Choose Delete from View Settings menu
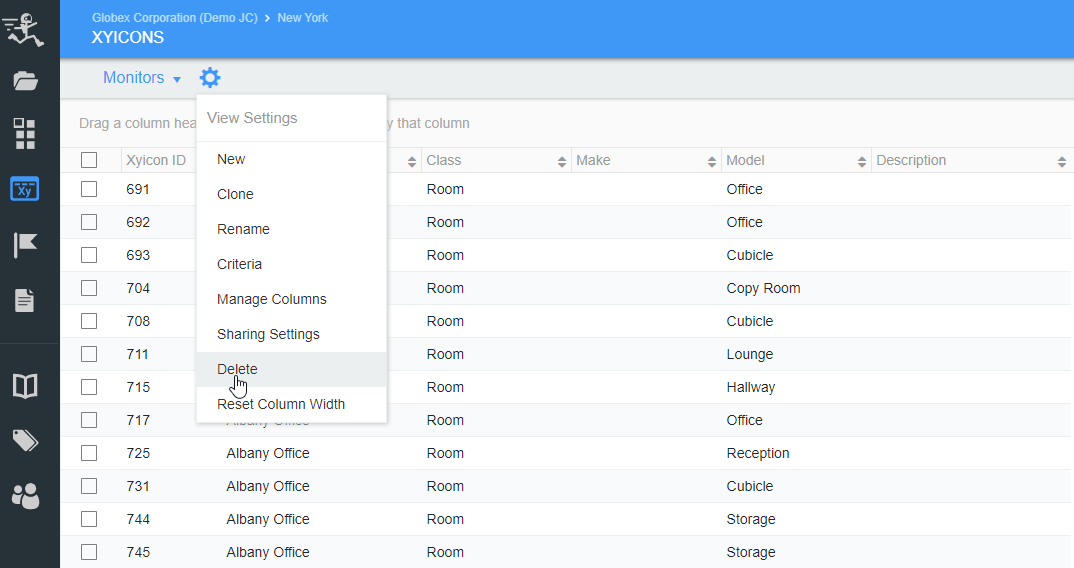This screenshot has height=568, width=1074. [291, 369]
